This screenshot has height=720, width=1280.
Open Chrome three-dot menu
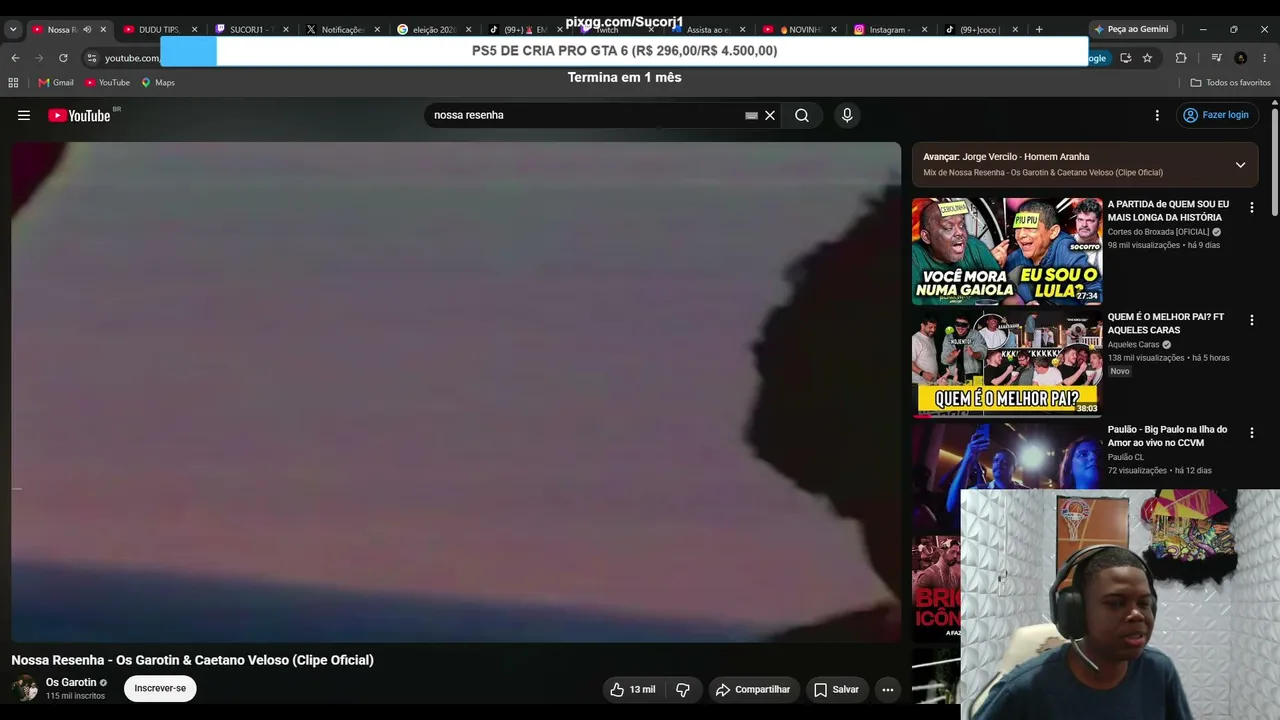pyautogui.click(x=1265, y=58)
